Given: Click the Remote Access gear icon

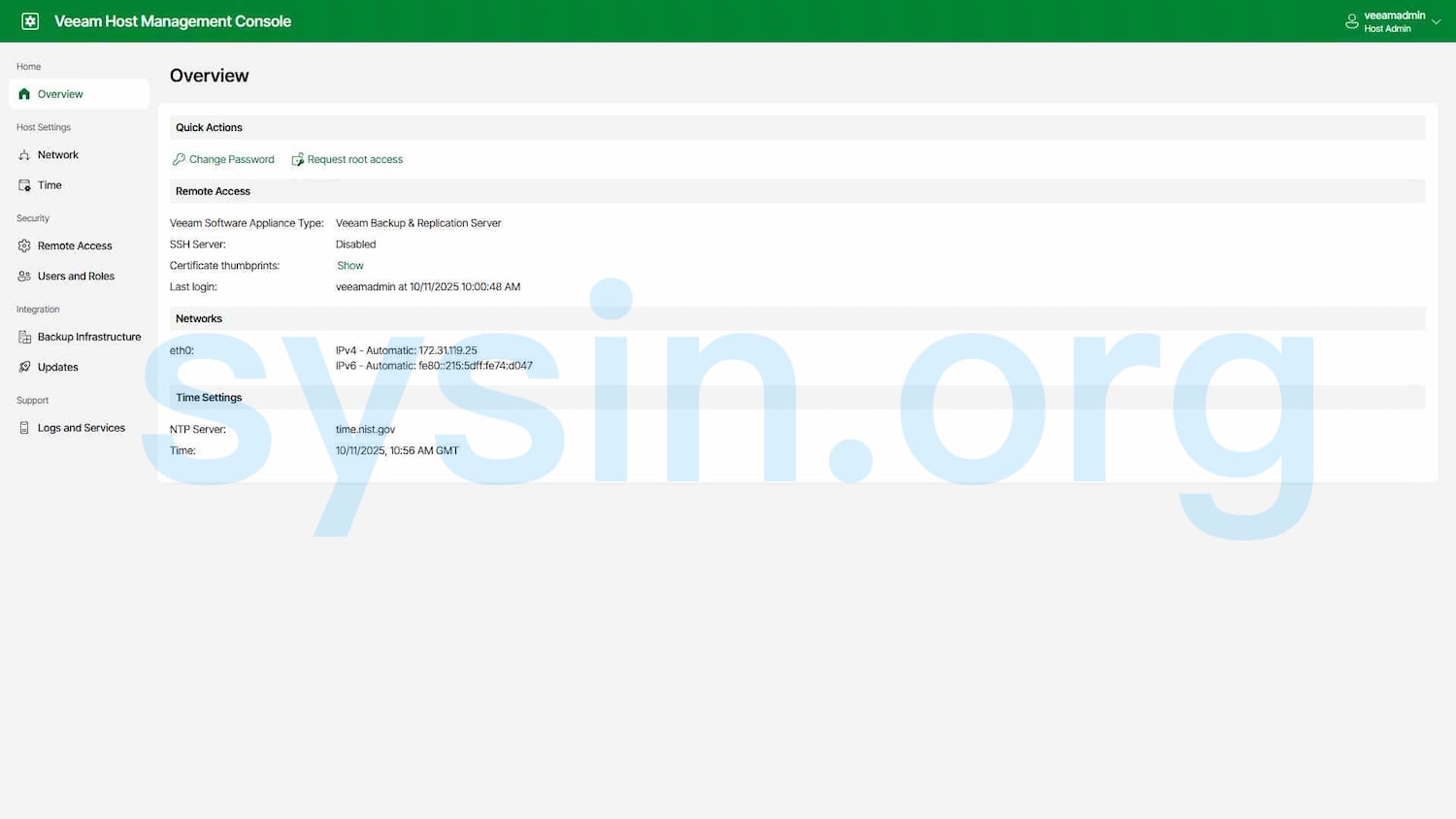Looking at the screenshot, I should [23, 246].
